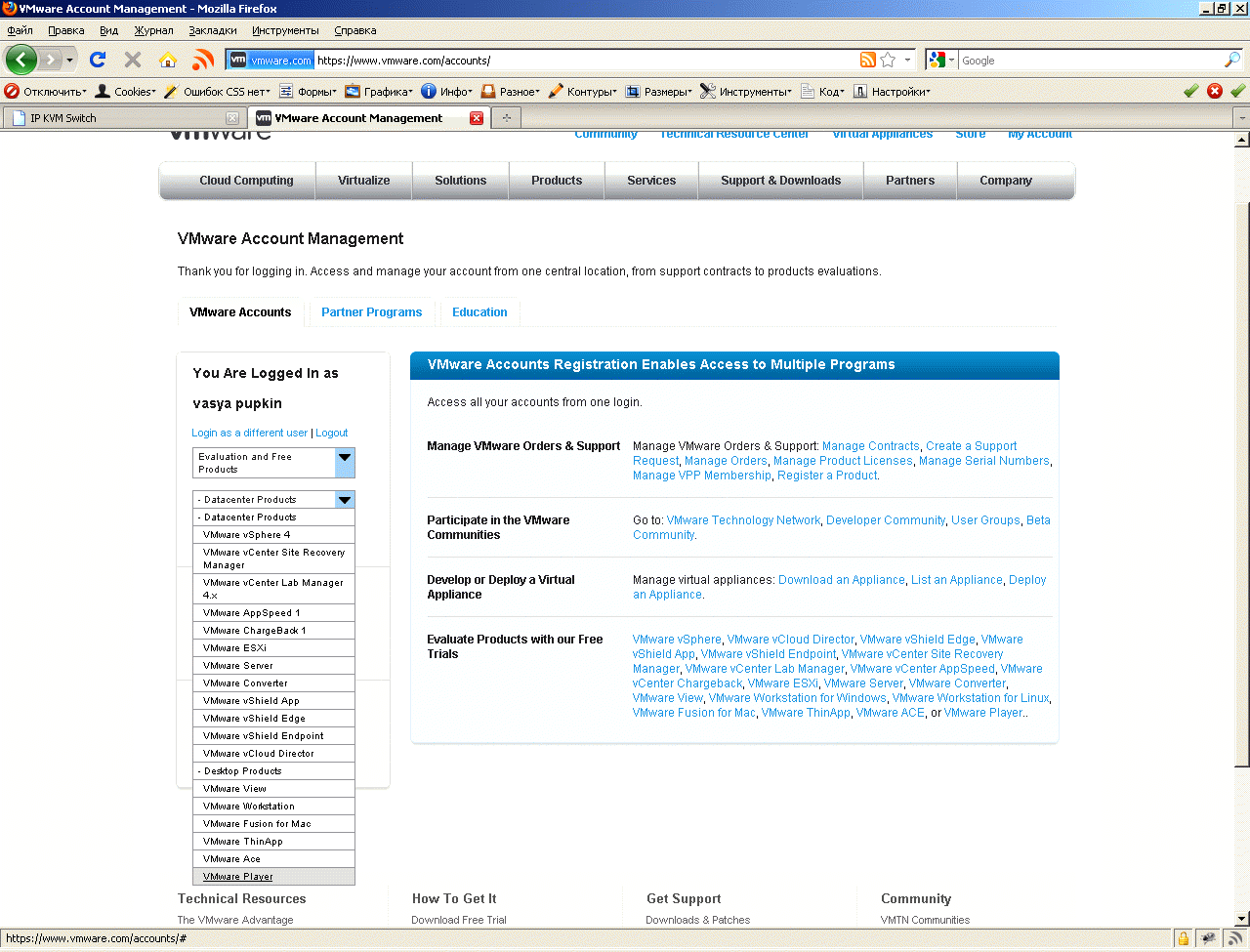Open the Закладки menu
Image resolution: width=1250 pixels, height=952 pixels.
click(213, 30)
